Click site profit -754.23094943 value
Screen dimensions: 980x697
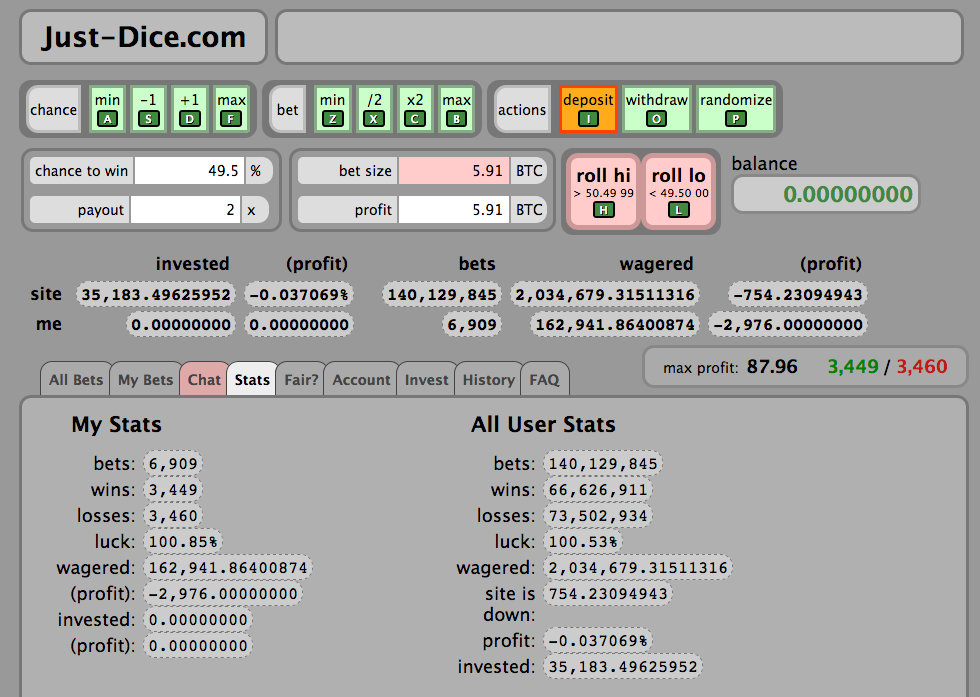point(798,294)
